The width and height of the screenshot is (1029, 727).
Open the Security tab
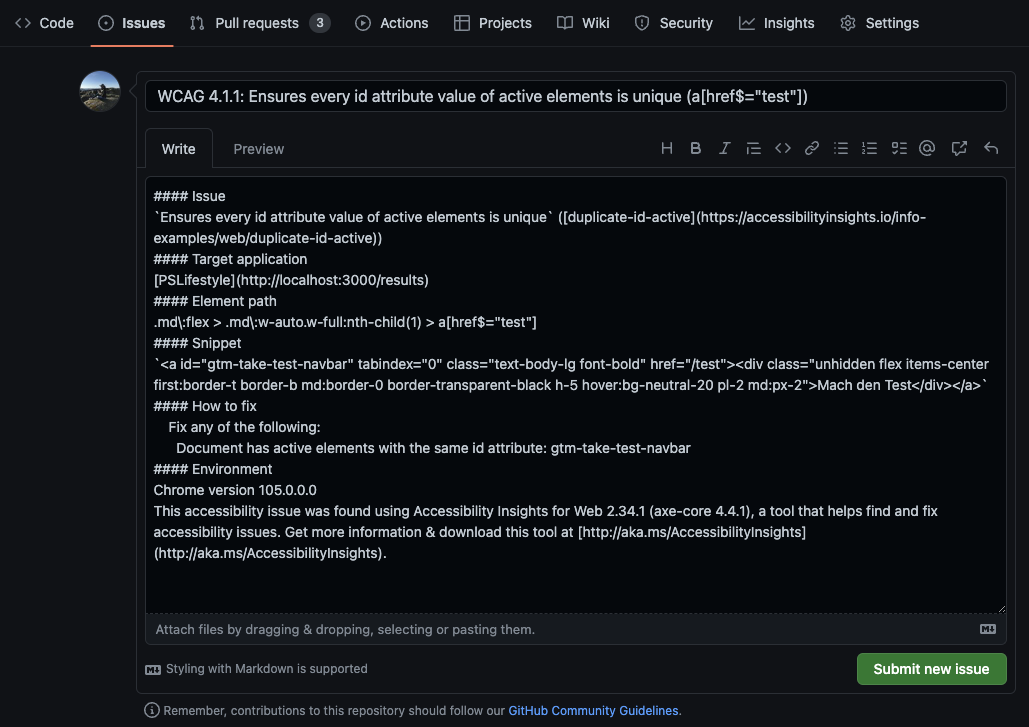click(673, 23)
